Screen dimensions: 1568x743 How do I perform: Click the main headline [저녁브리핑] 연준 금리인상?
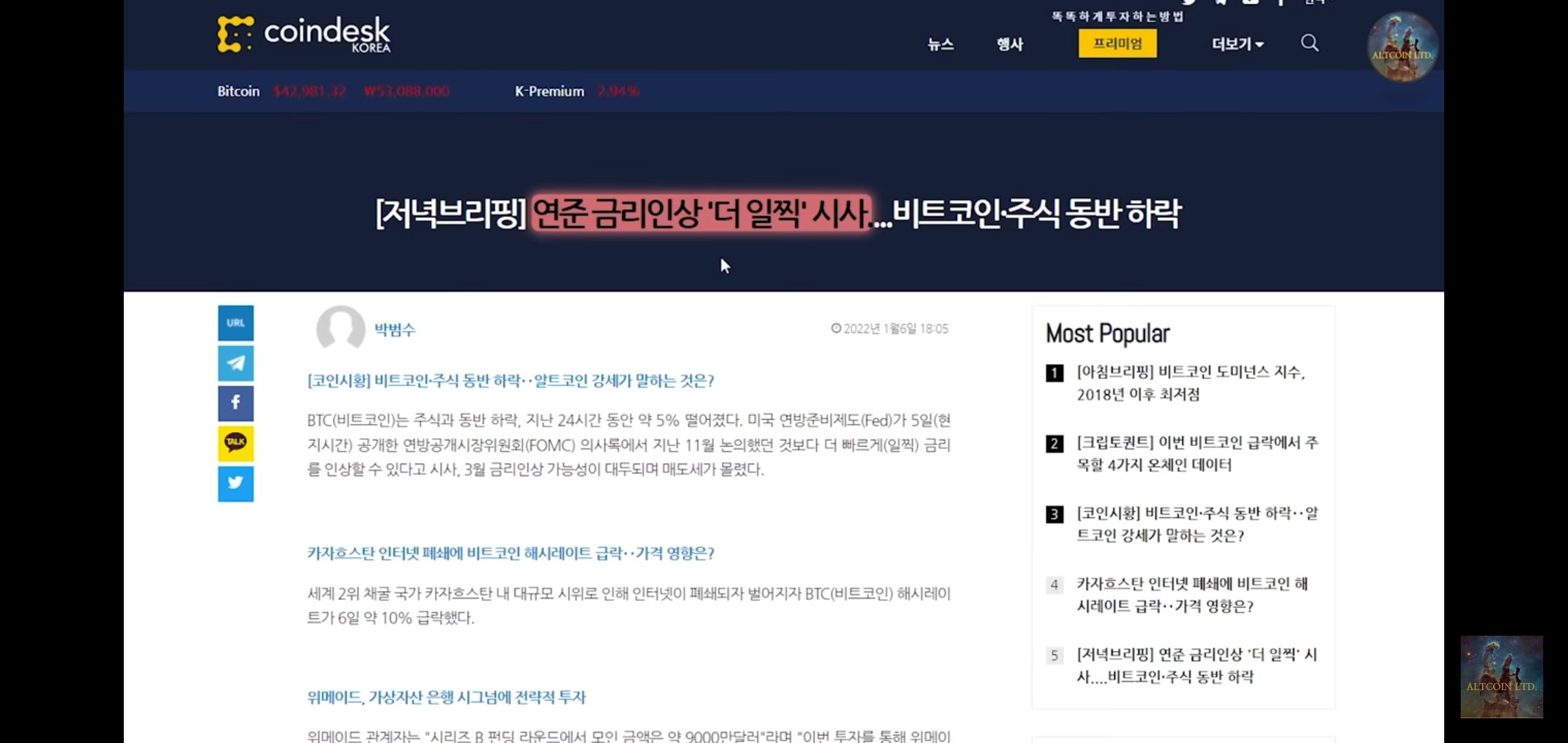[778, 213]
